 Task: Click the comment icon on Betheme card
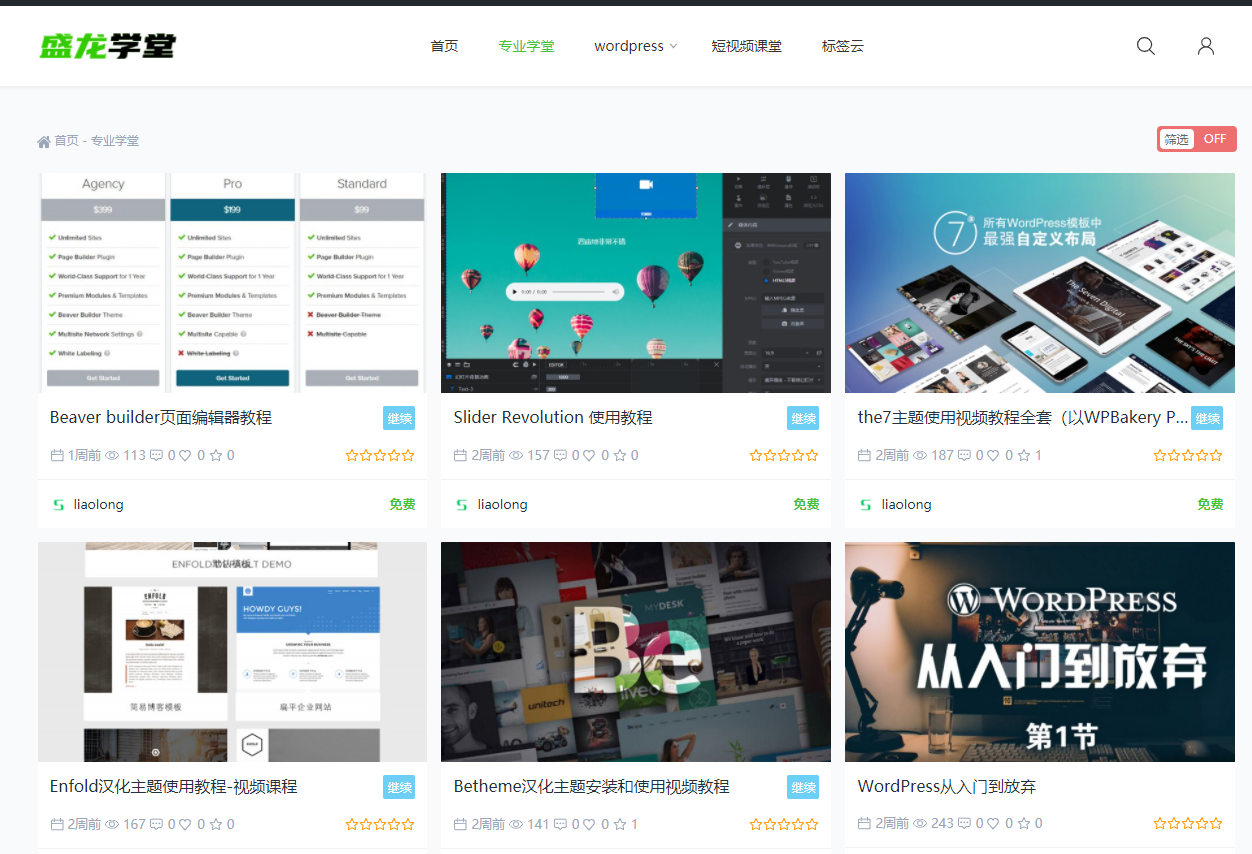[560, 824]
